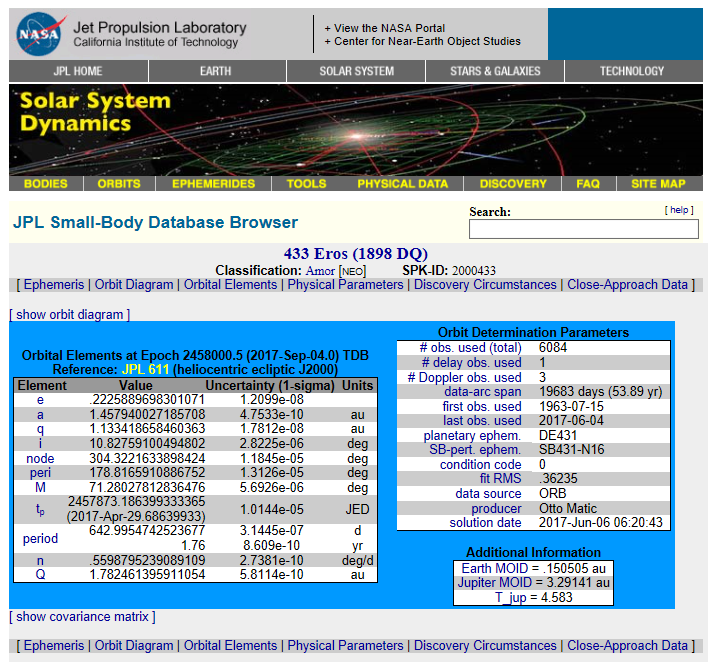The image size is (708, 662).
Task: Open the EARTH menu item
Action: pyautogui.click(x=216, y=71)
